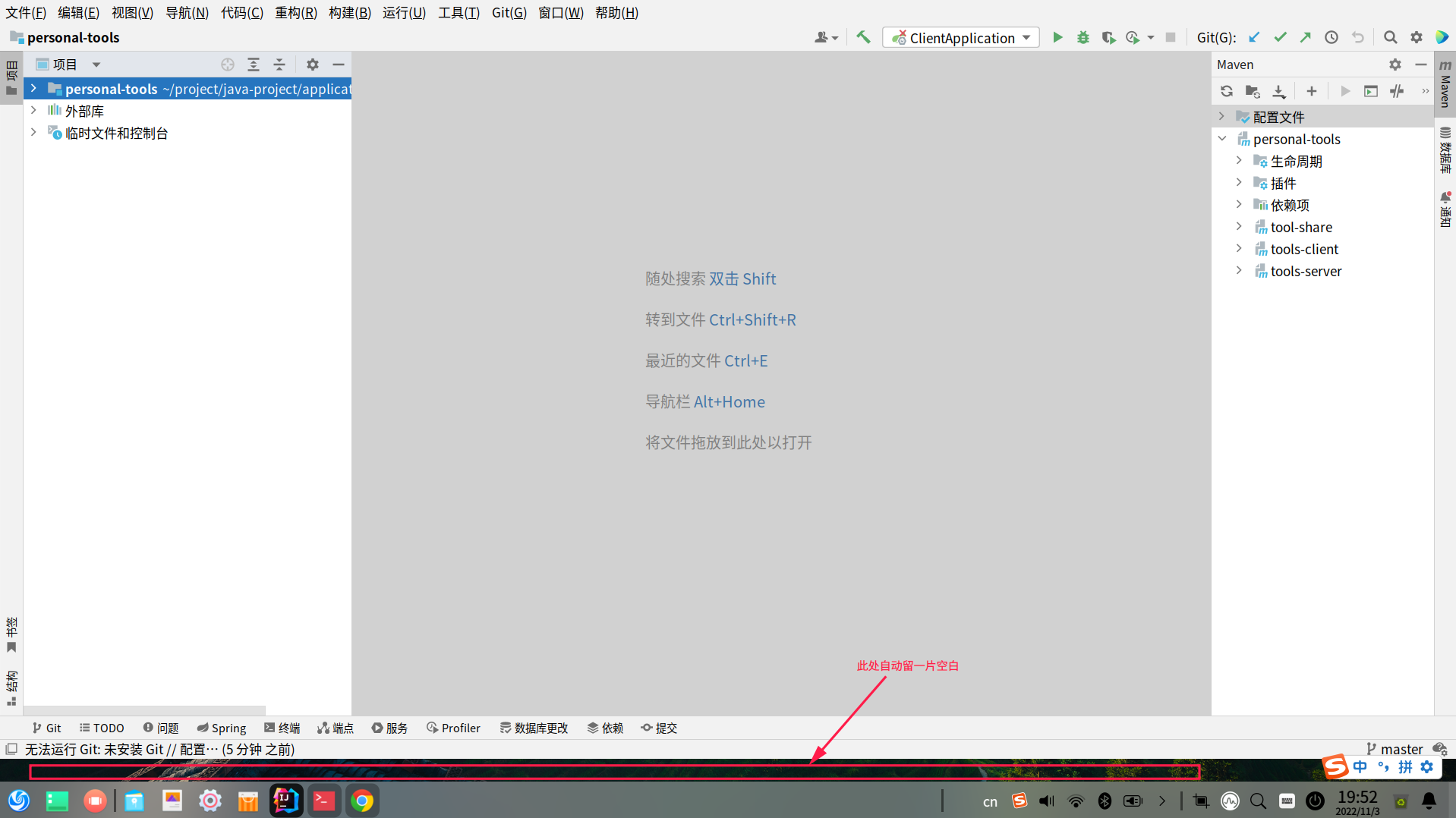Image resolution: width=1456 pixels, height=818 pixels.
Task: Select opened file target icon in project panel
Action: (228, 64)
